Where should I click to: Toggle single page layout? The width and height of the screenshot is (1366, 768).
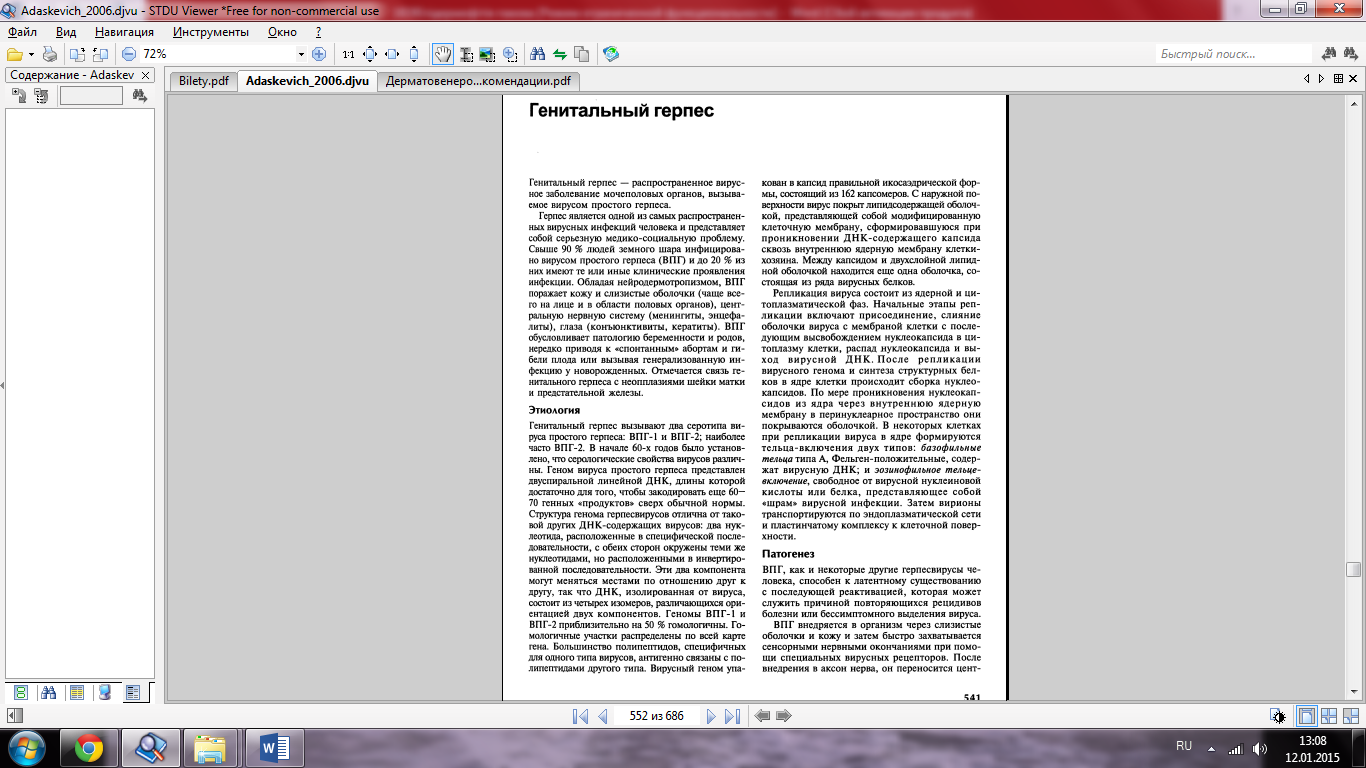pos(1307,716)
